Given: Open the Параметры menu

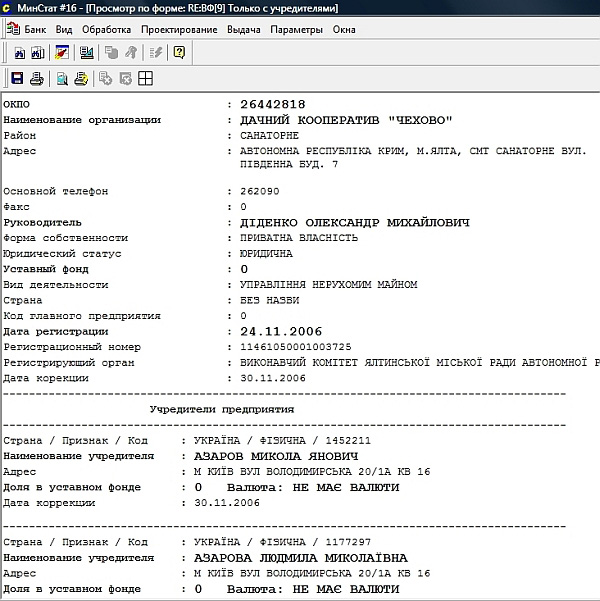Looking at the screenshot, I should pos(296,30).
